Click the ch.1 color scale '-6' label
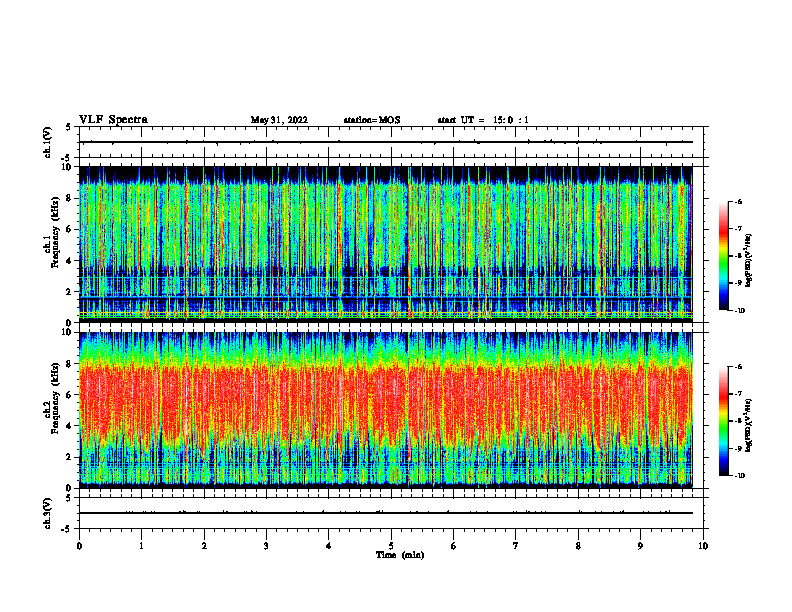Viewport: 792px width, 612px height. [x=738, y=201]
